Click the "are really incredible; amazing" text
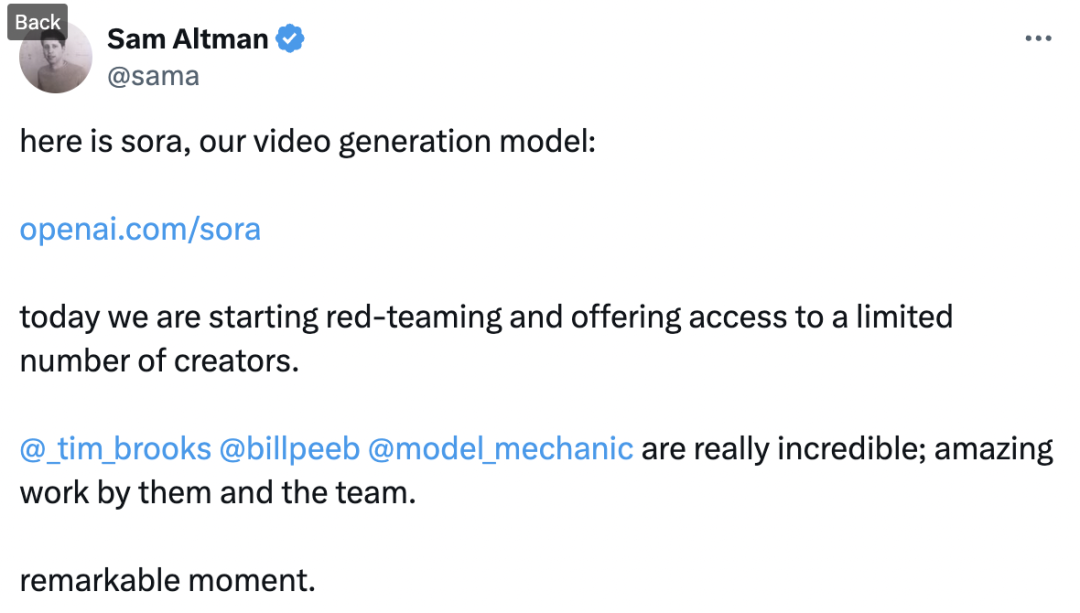This screenshot has height=613, width=1080. click(x=847, y=448)
